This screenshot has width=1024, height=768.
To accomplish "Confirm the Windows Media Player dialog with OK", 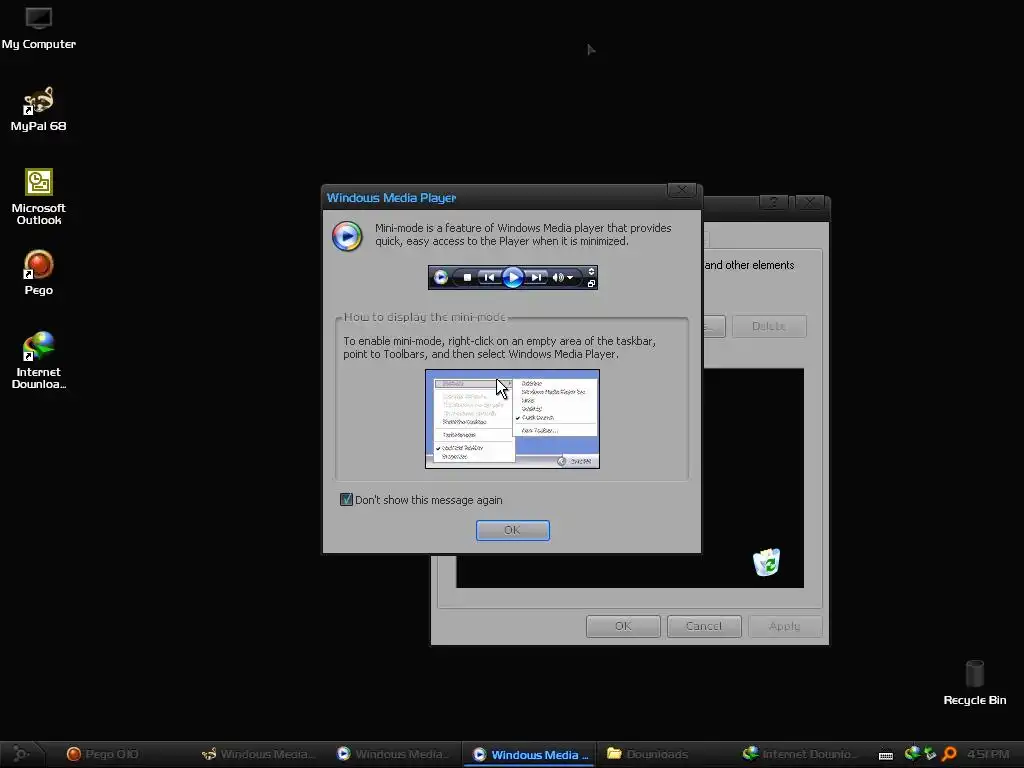I will pos(513,530).
